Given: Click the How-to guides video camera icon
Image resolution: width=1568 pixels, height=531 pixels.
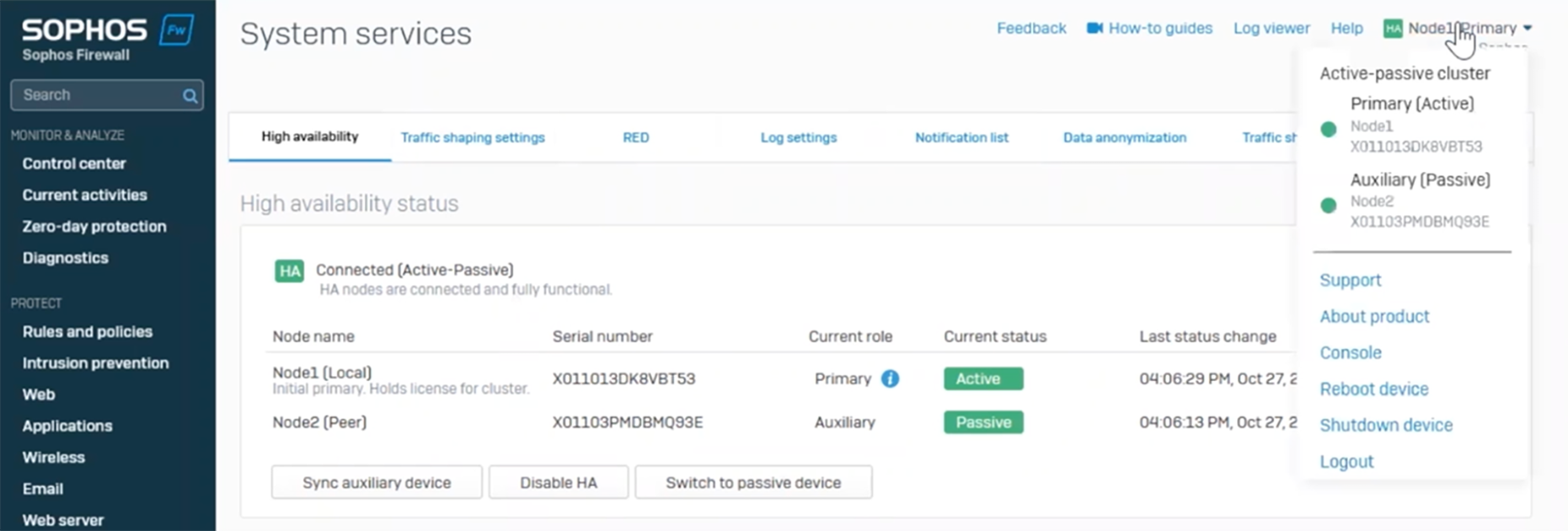Looking at the screenshot, I should [1094, 29].
